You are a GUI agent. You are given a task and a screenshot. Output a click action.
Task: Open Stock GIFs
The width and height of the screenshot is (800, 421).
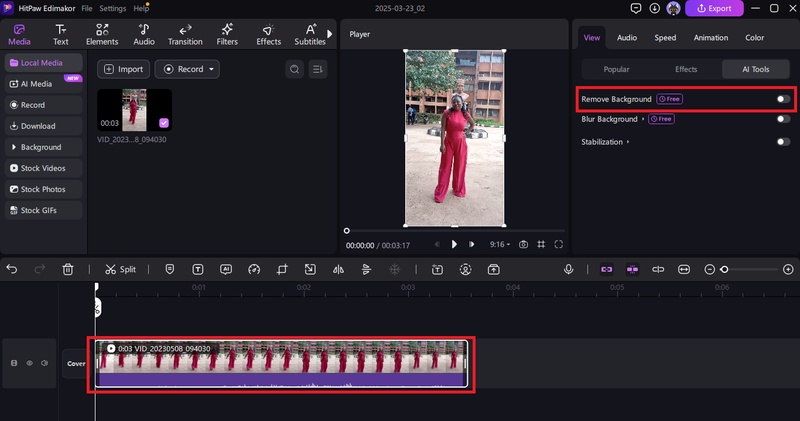click(x=43, y=210)
